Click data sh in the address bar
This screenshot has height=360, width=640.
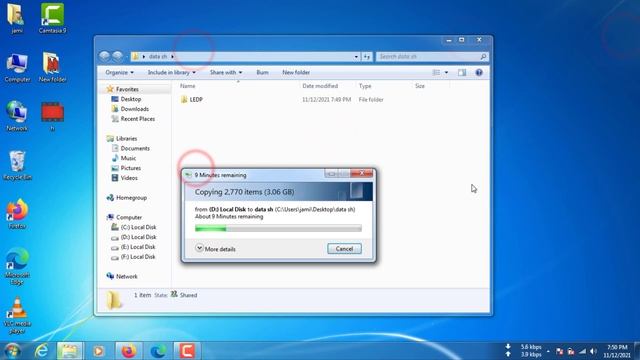point(158,56)
